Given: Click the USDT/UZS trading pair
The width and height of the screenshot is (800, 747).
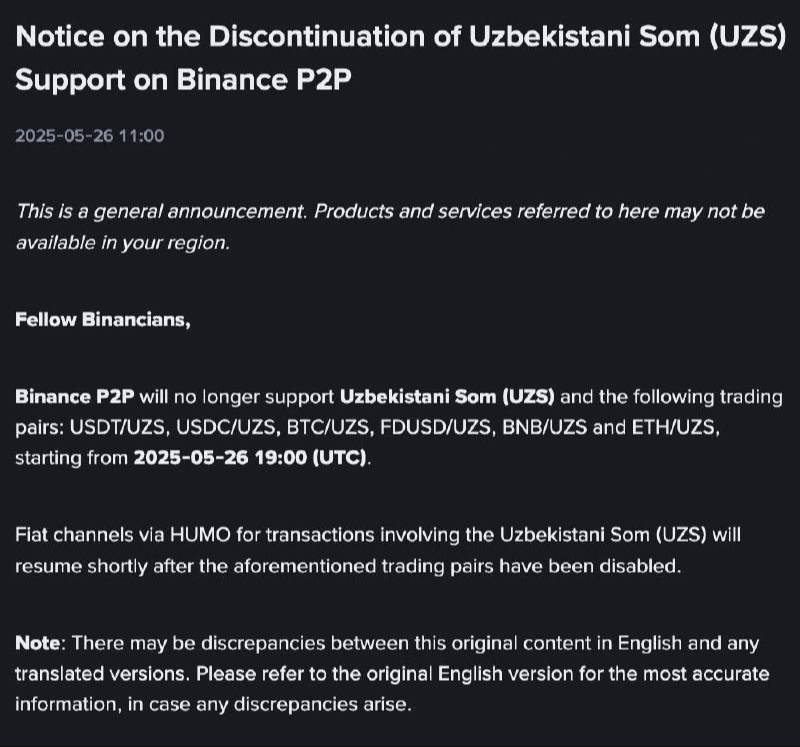Looking at the screenshot, I should (119, 427).
